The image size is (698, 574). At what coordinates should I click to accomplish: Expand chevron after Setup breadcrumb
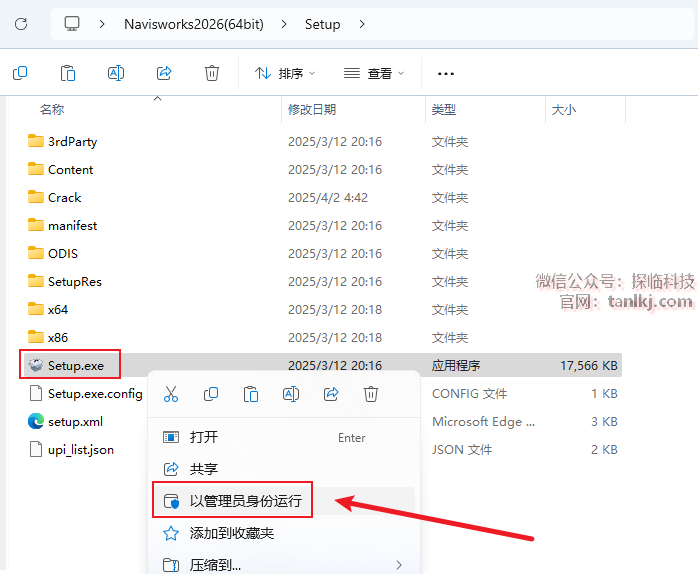coord(362,24)
